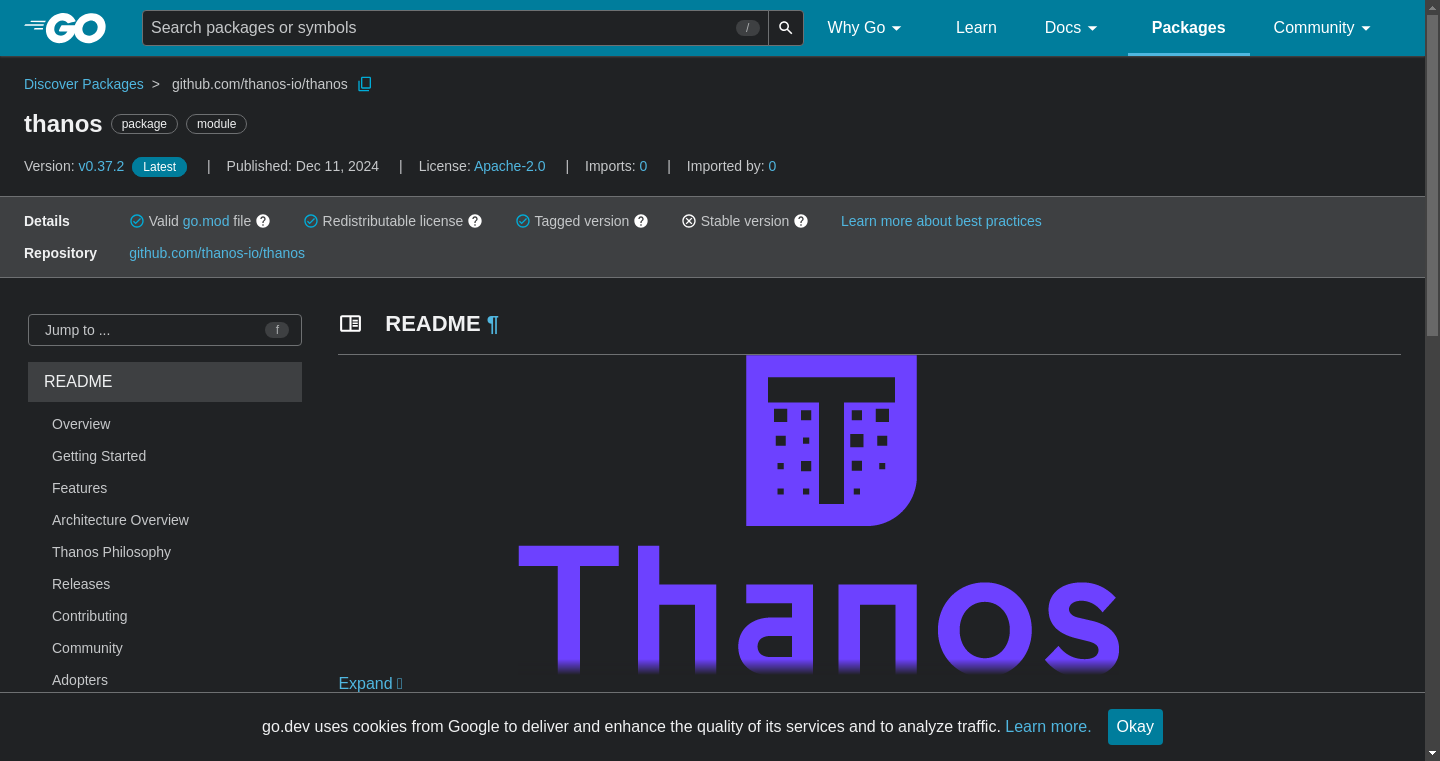This screenshot has width=1440, height=761.
Task: Click the package chip beside thanos title
Action: [144, 124]
